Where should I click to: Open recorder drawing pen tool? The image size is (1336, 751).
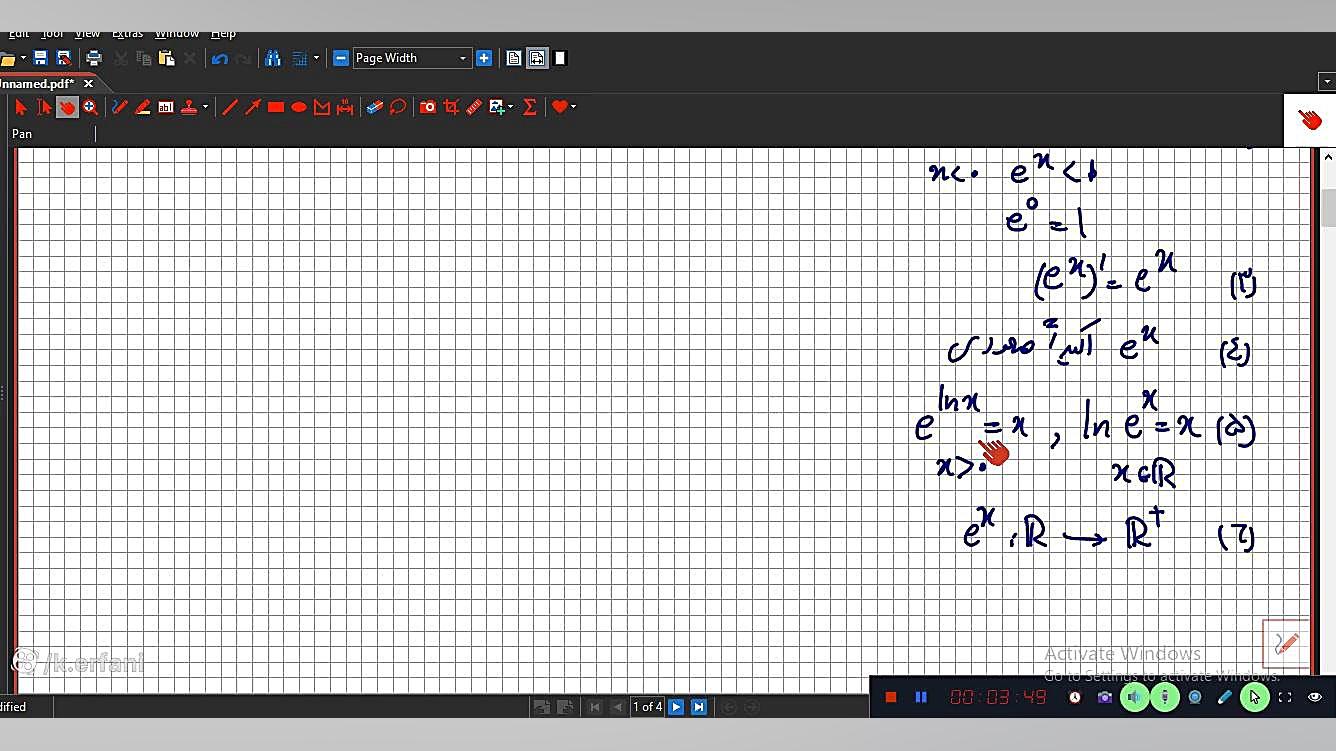click(1225, 697)
